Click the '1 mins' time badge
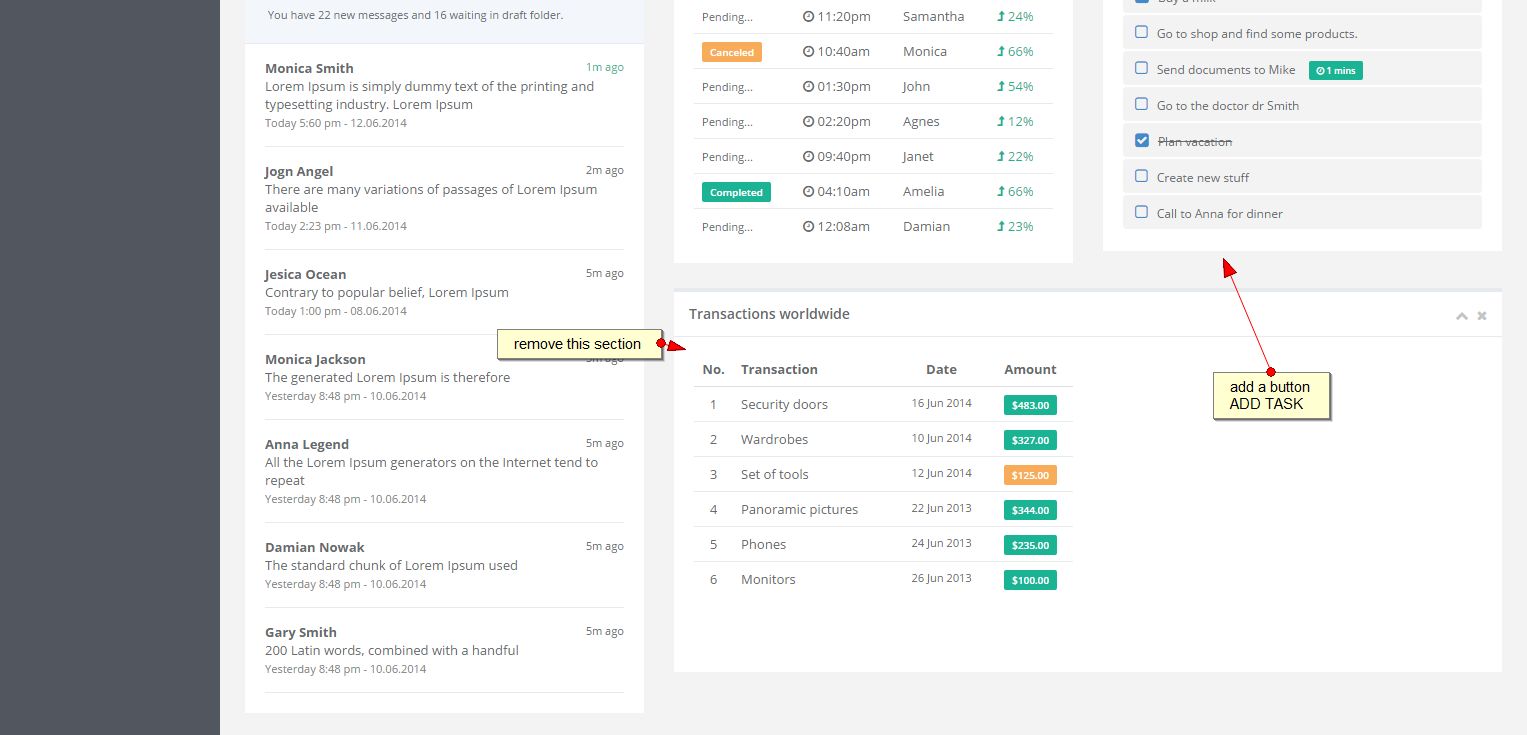Image resolution: width=1527 pixels, height=735 pixels. click(x=1335, y=70)
